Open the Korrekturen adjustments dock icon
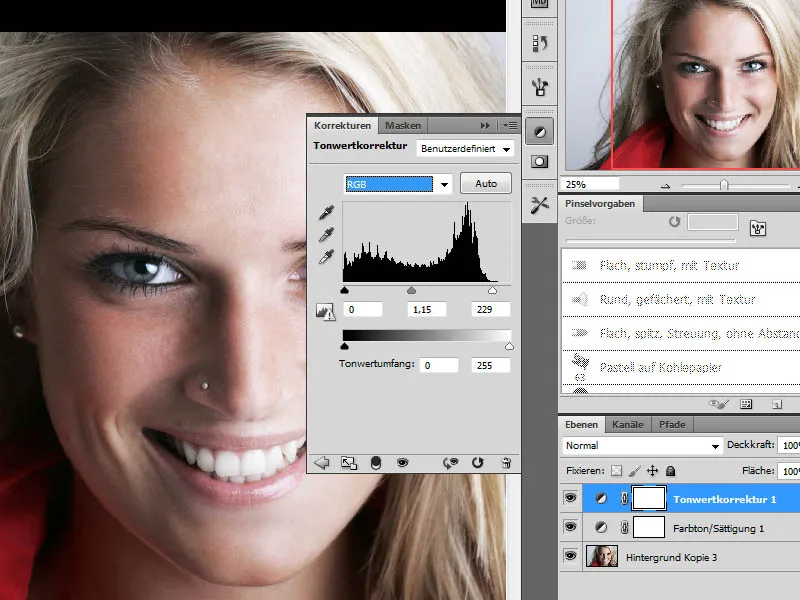This screenshot has height=600, width=800. tap(539, 132)
